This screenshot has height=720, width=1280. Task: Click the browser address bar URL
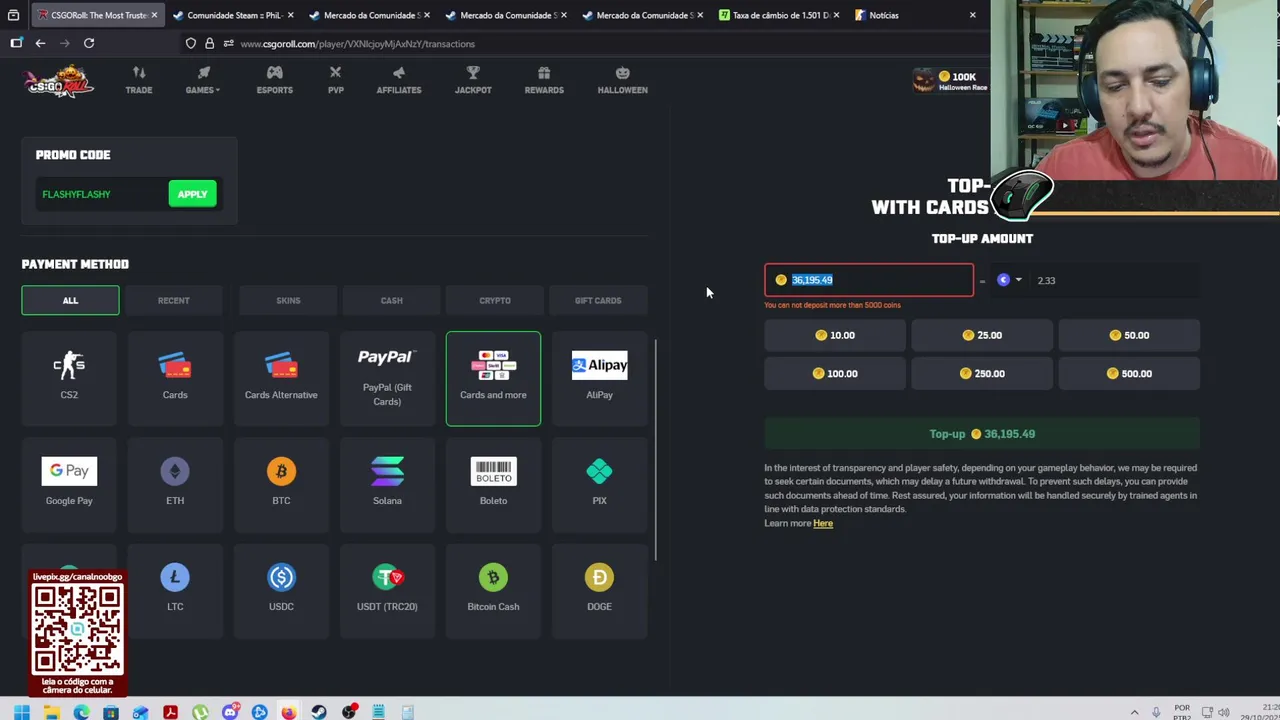point(357,44)
